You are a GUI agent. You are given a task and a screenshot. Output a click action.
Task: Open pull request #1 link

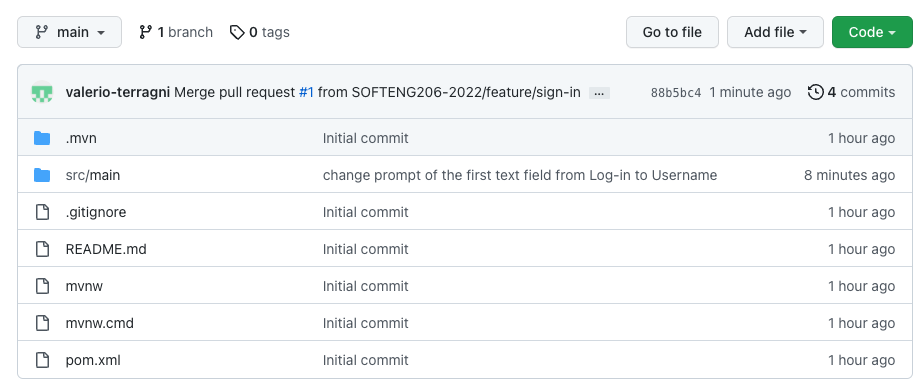pos(307,93)
